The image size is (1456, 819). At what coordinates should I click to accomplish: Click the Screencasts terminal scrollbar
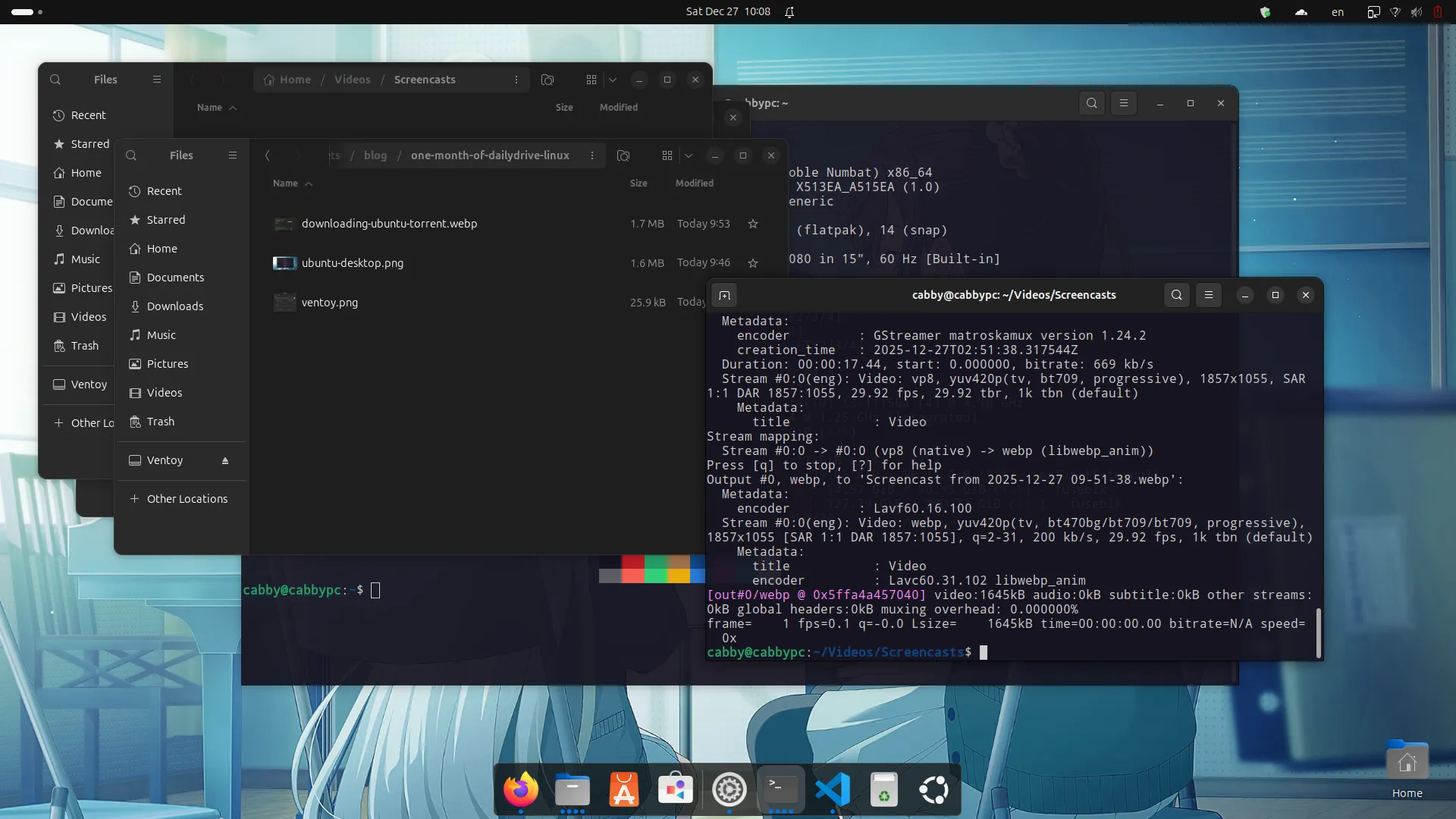click(1318, 632)
